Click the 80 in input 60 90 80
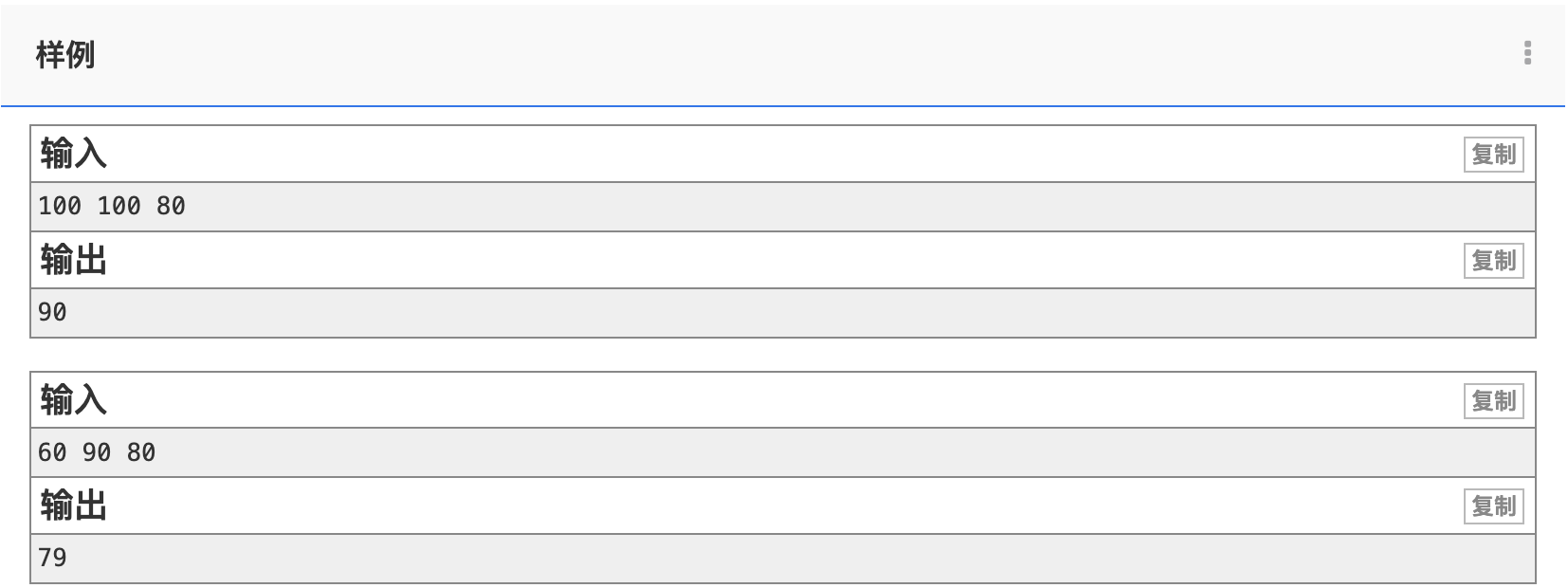 tap(141, 452)
